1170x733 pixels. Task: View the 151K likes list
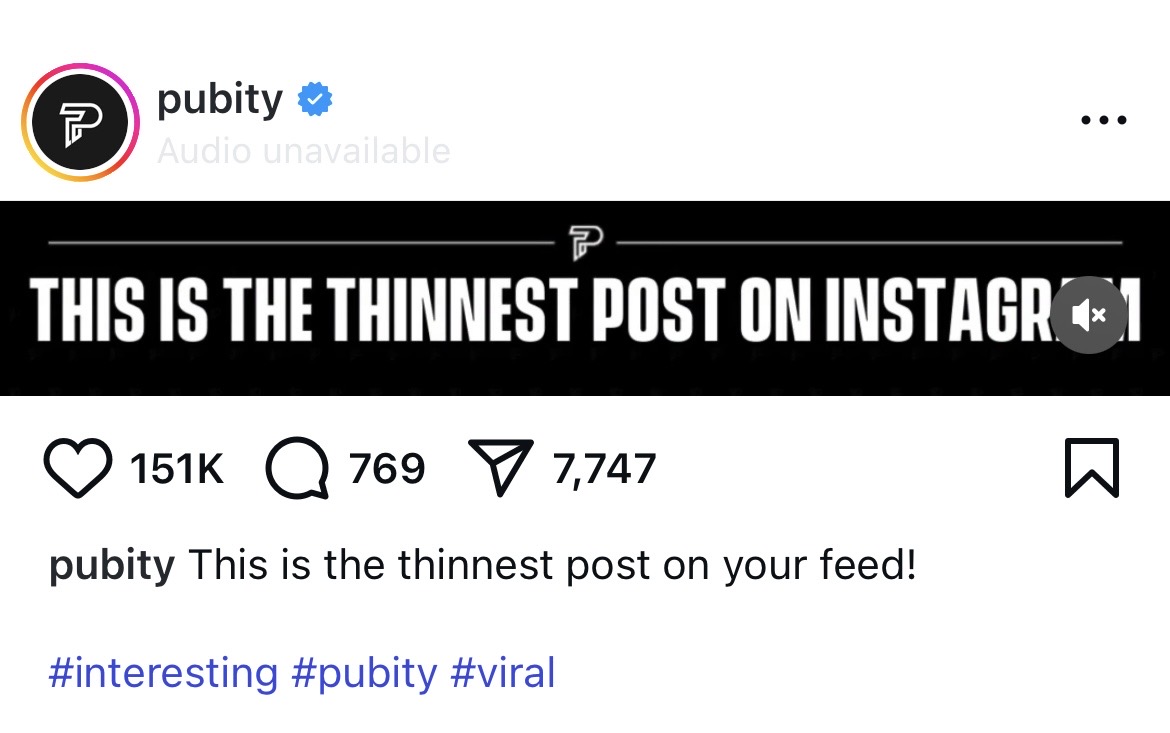point(178,469)
